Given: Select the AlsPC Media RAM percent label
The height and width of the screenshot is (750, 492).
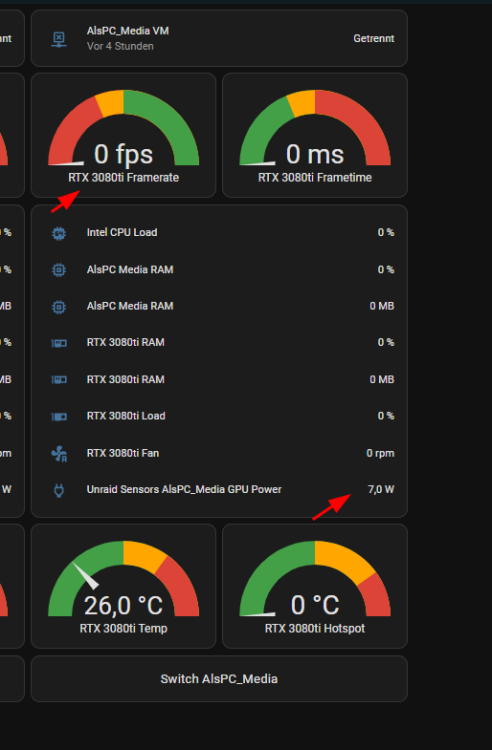Looking at the screenshot, I should [130, 270].
